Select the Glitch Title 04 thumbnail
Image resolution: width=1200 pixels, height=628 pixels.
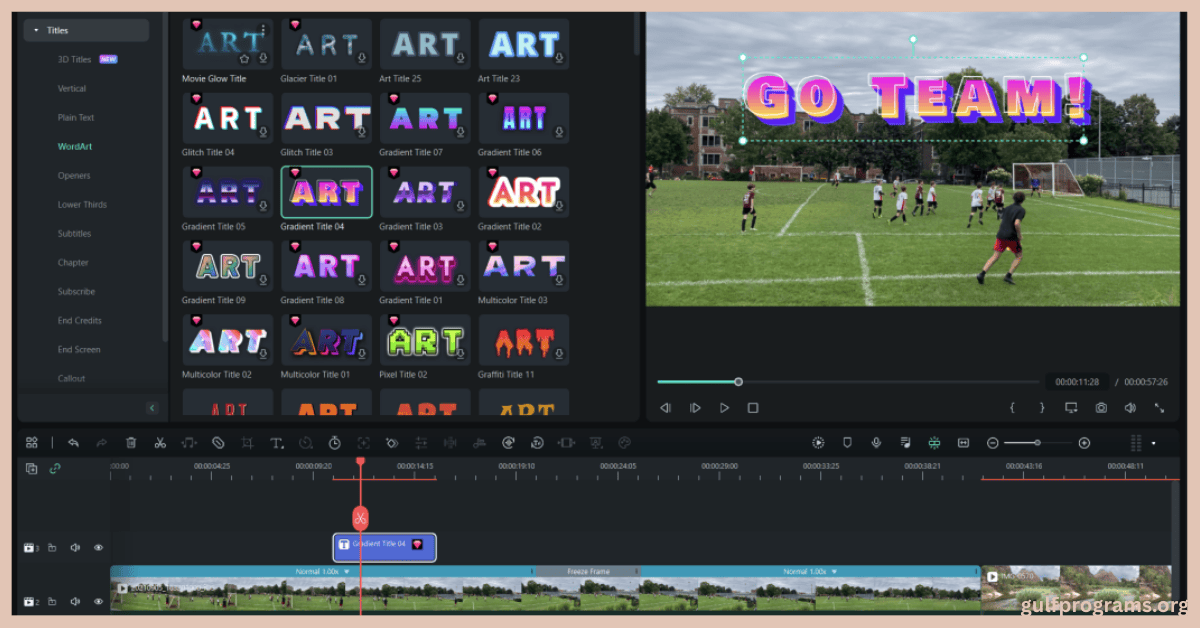(x=226, y=117)
